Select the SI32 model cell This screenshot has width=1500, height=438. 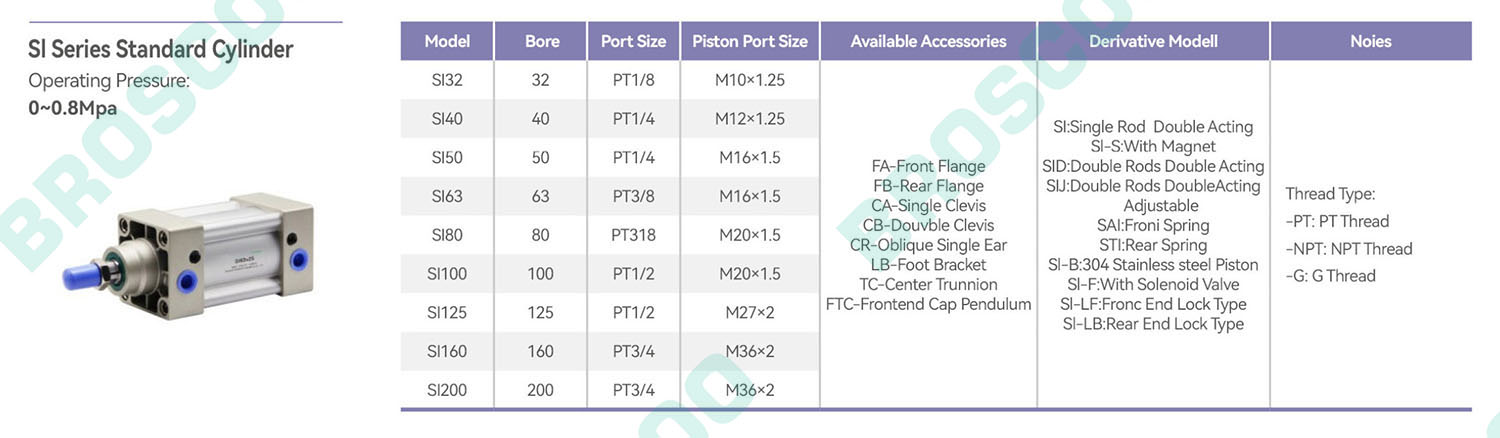click(447, 80)
